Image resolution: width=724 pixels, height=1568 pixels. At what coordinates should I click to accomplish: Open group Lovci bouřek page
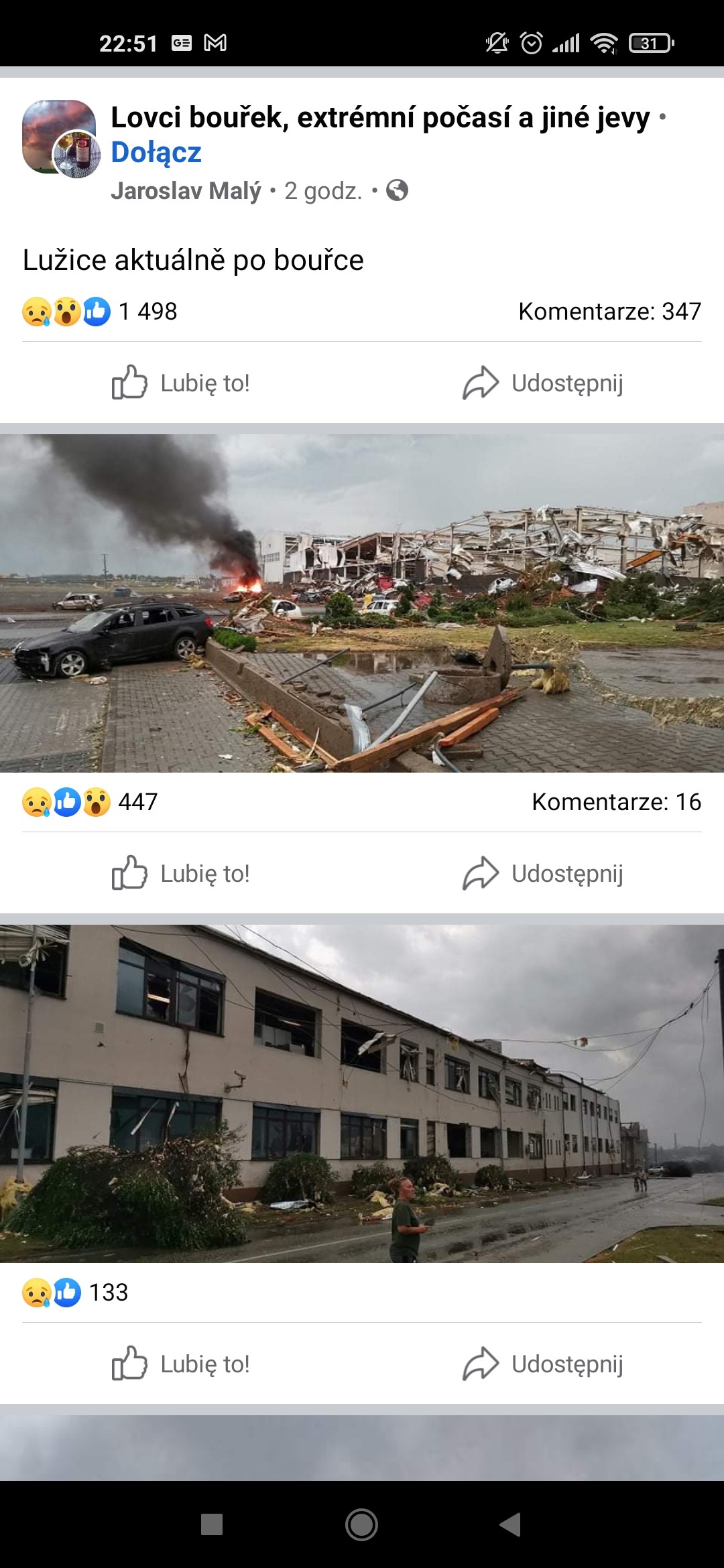pos(380,117)
